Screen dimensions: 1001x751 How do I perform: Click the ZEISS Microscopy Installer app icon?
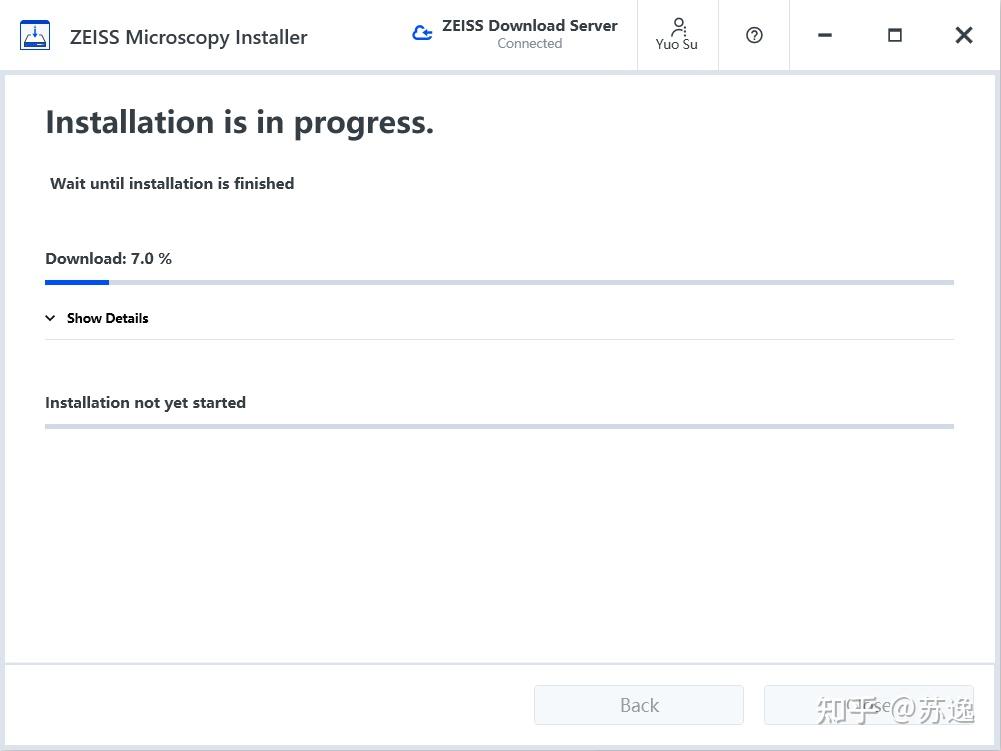[x=35, y=36]
